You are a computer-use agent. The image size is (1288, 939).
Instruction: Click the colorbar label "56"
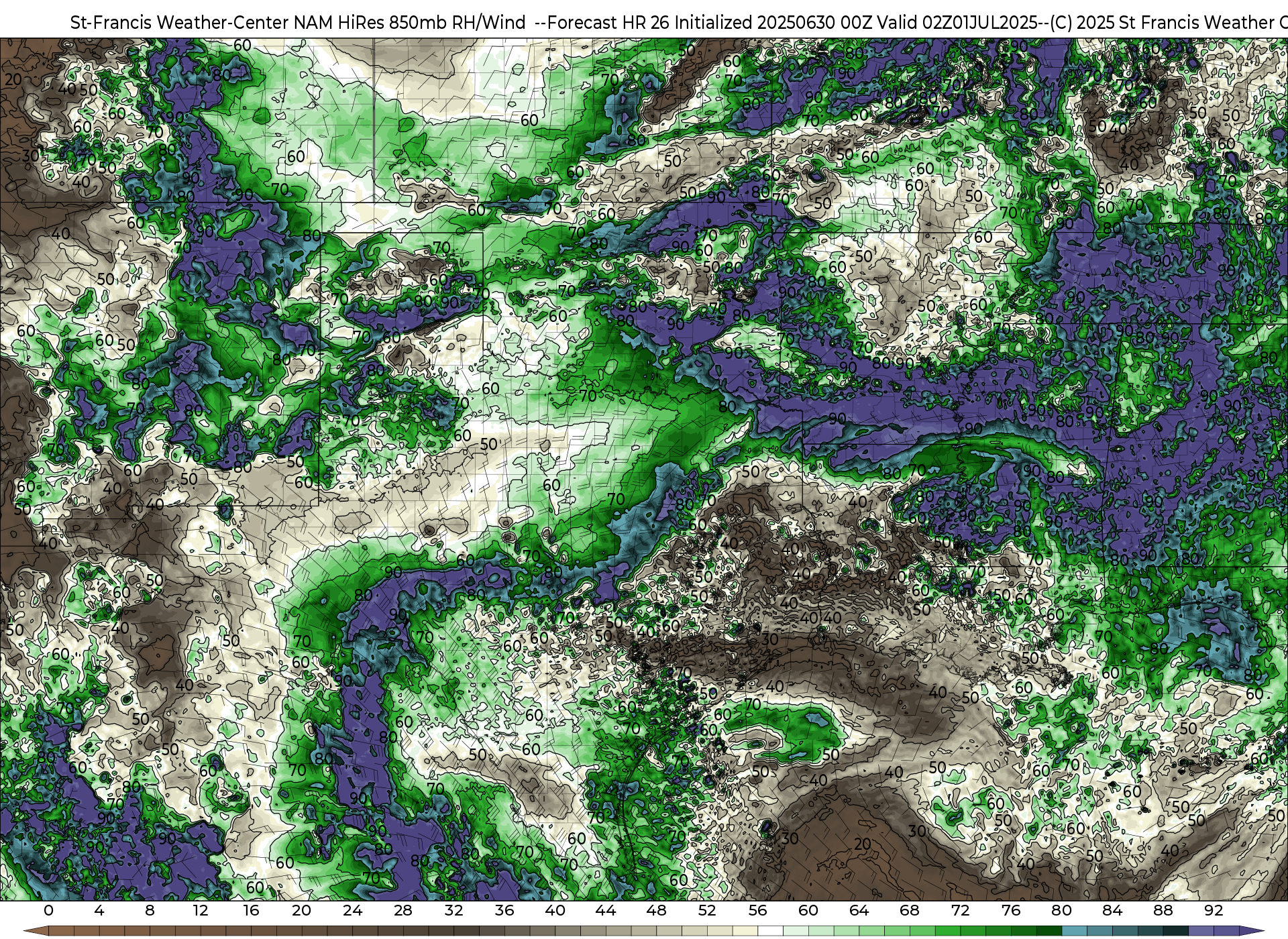(757, 911)
